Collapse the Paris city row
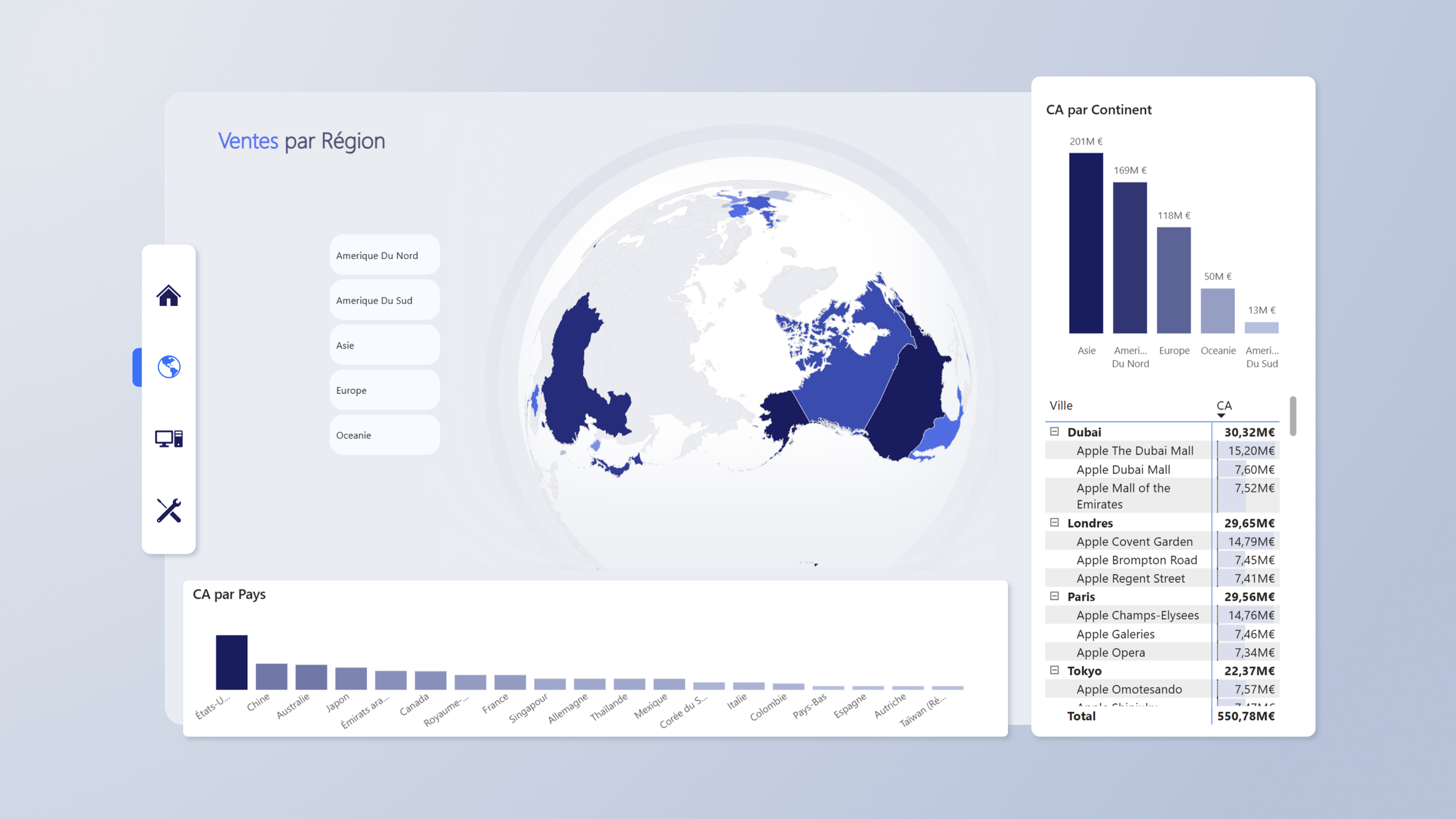1456x819 pixels. 1054,596
